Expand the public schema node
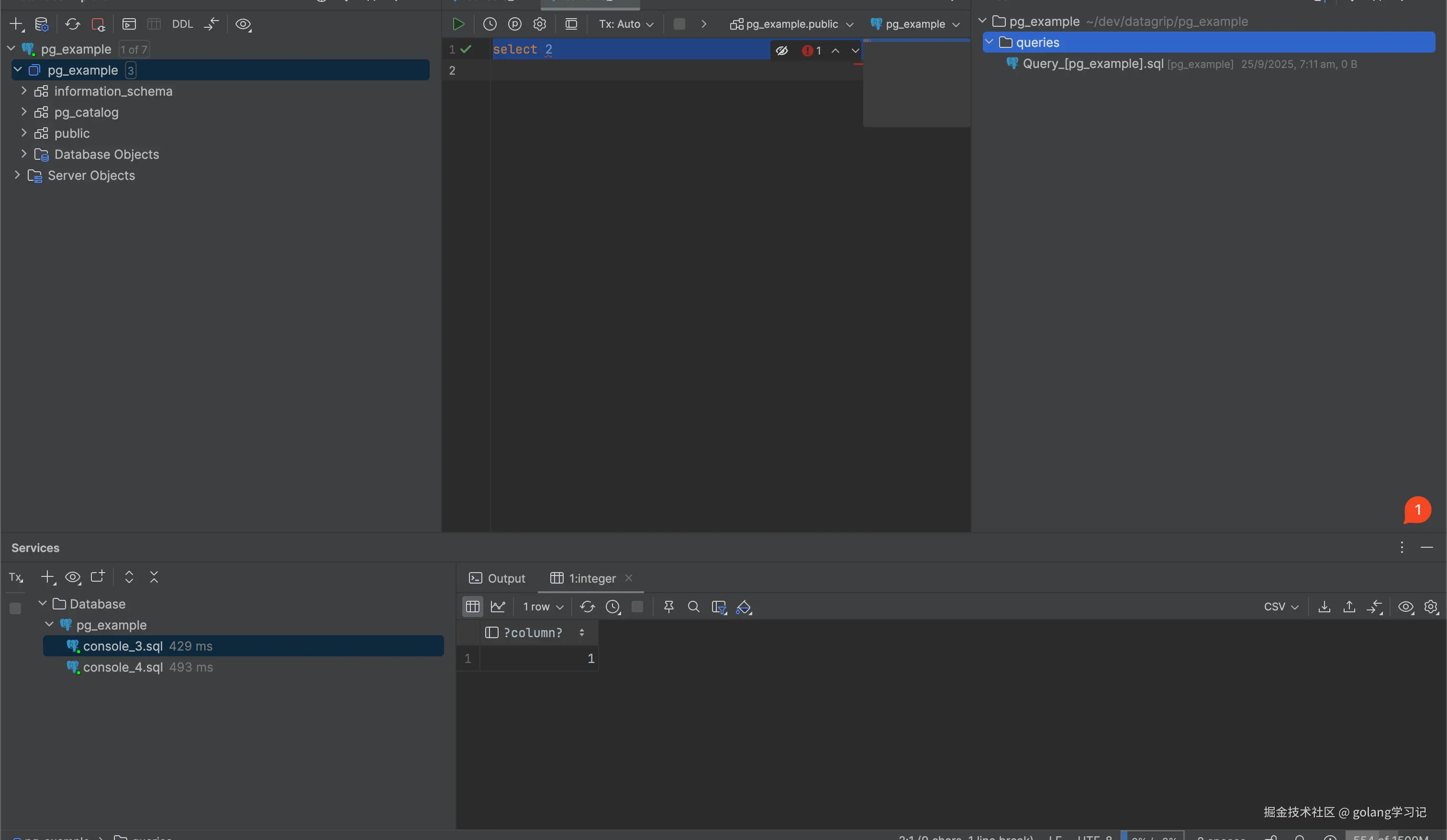The width and height of the screenshot is (1447, 840). [23, 133]
